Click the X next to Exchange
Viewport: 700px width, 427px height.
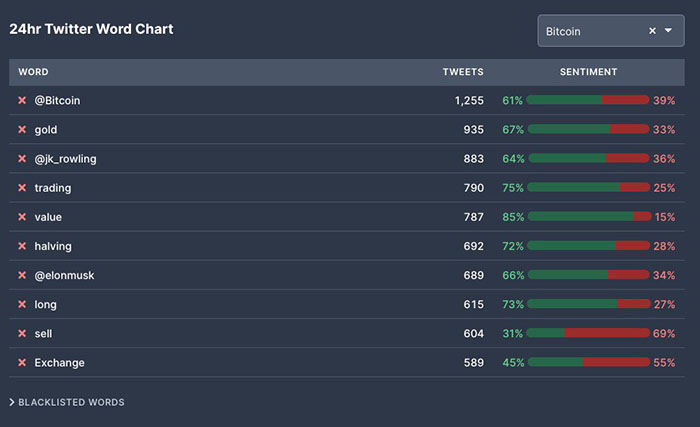pos(22,362)
